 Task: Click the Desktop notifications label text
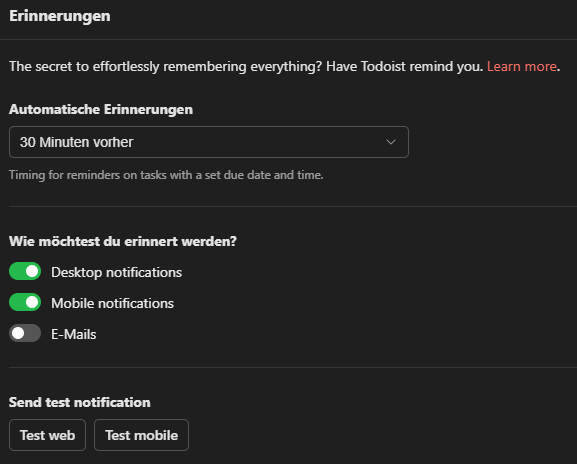pos(116,272)
